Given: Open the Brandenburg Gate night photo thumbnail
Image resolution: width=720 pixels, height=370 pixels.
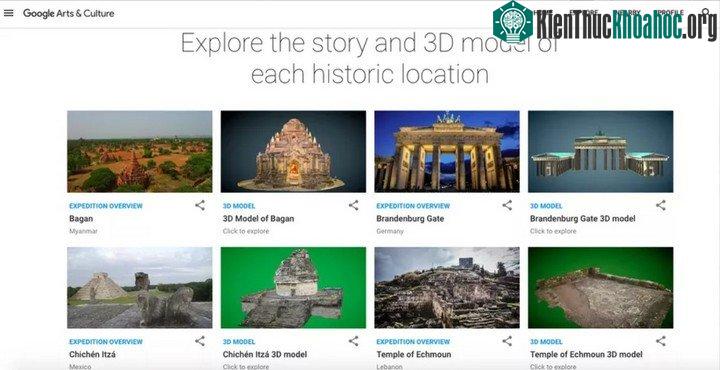Looking at the screenshot, I should click(447, 151).
